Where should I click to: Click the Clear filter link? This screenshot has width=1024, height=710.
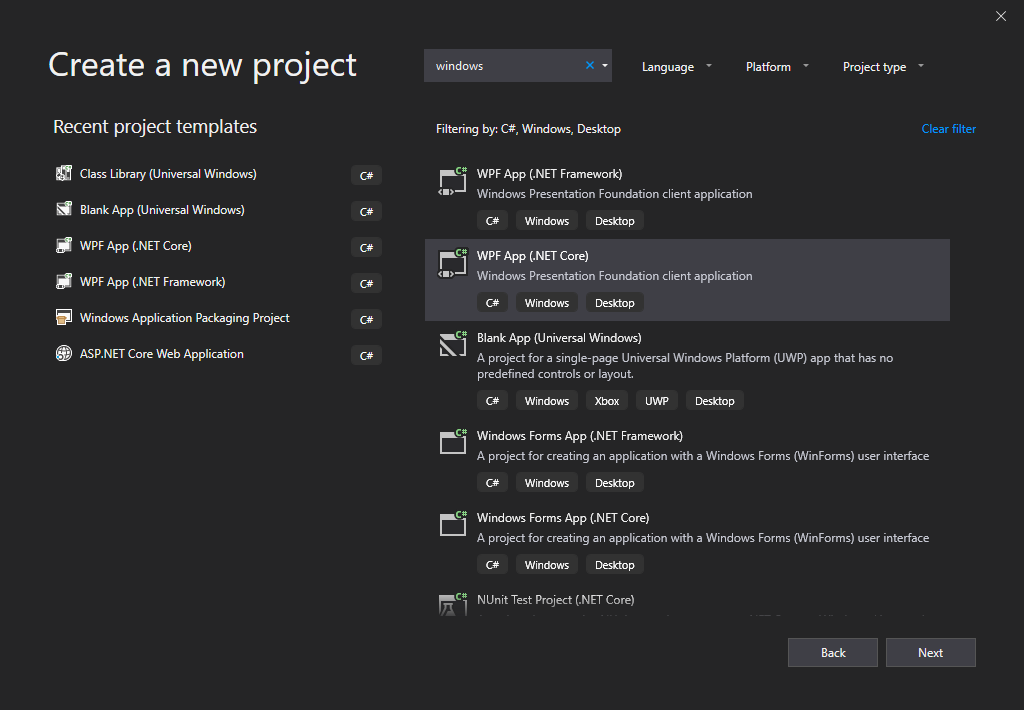tap(948, 129)
